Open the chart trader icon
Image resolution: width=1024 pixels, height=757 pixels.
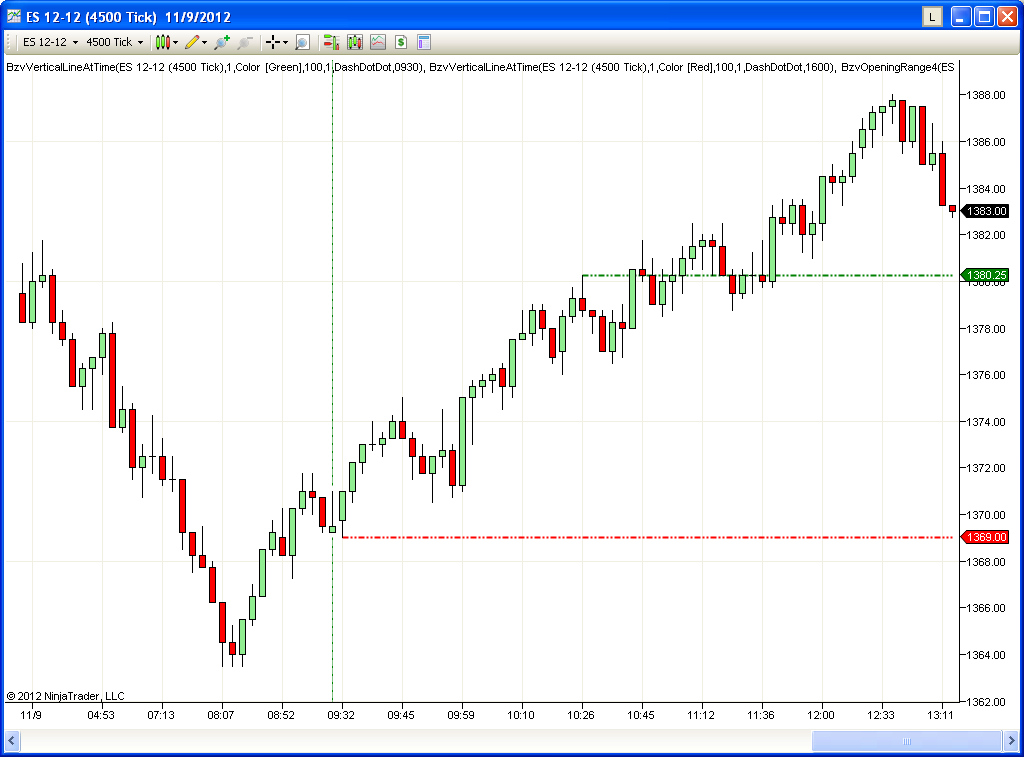tap(331, 42)
